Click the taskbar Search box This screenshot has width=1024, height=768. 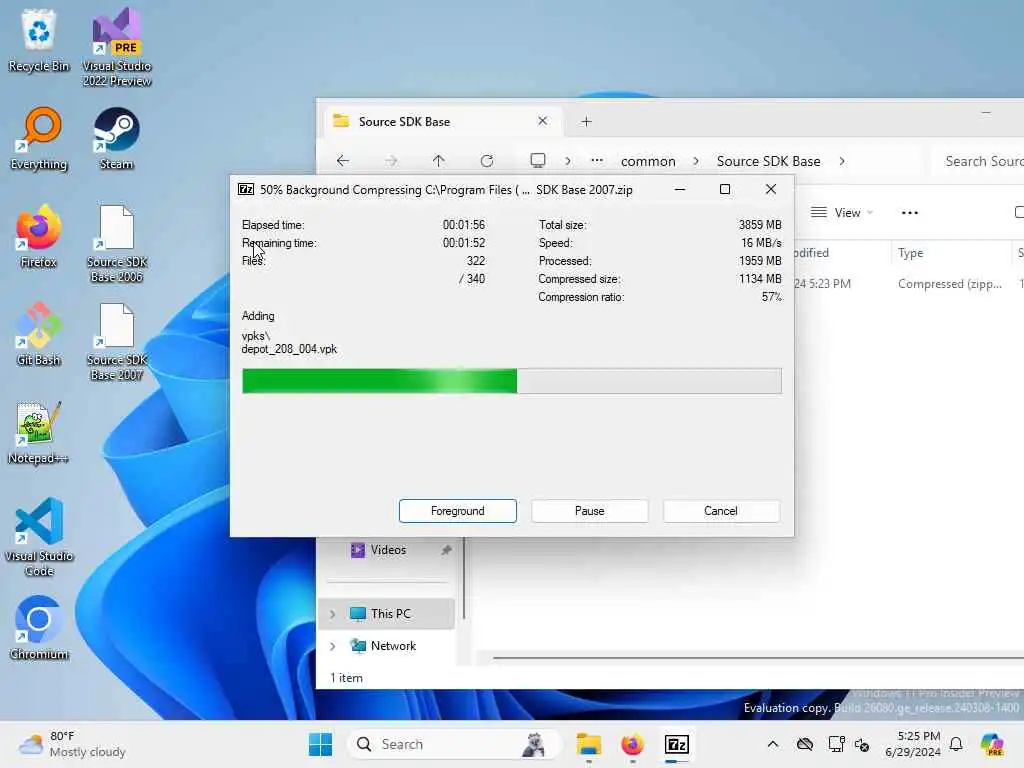pos(455,744)
